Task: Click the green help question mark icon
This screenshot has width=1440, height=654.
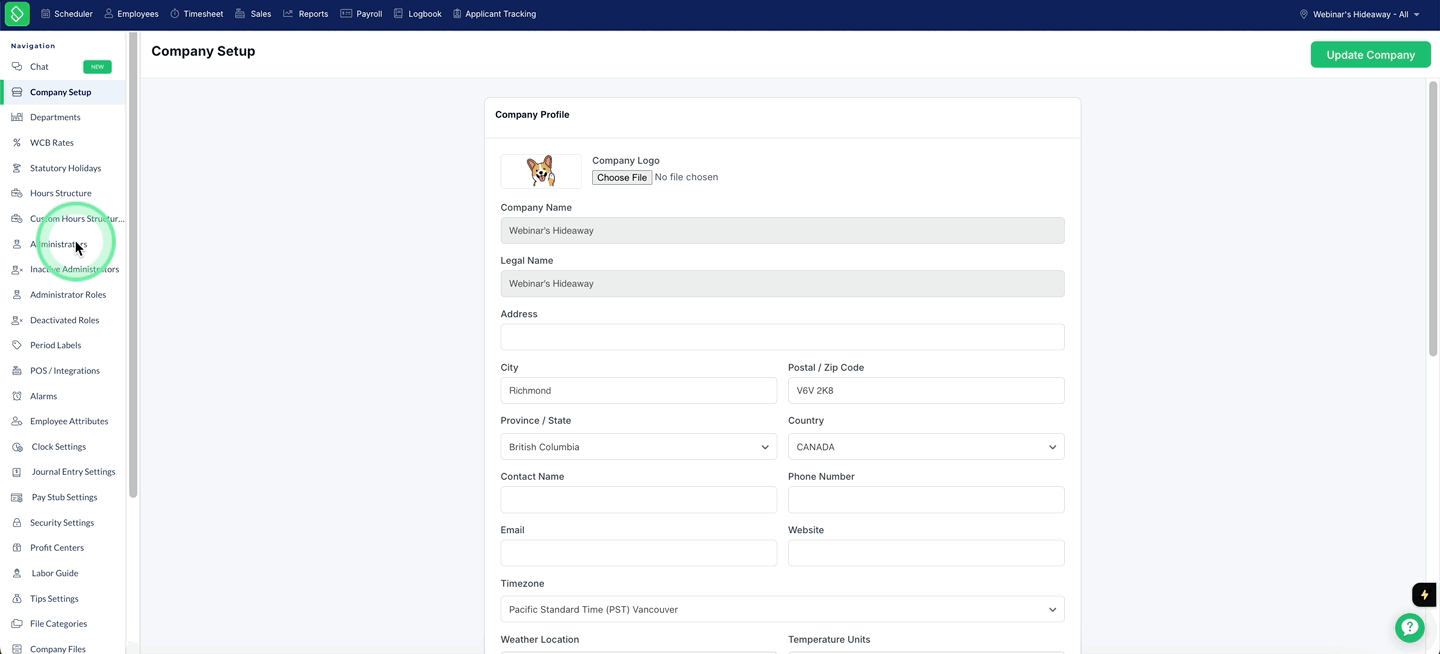Action: 1410,627
